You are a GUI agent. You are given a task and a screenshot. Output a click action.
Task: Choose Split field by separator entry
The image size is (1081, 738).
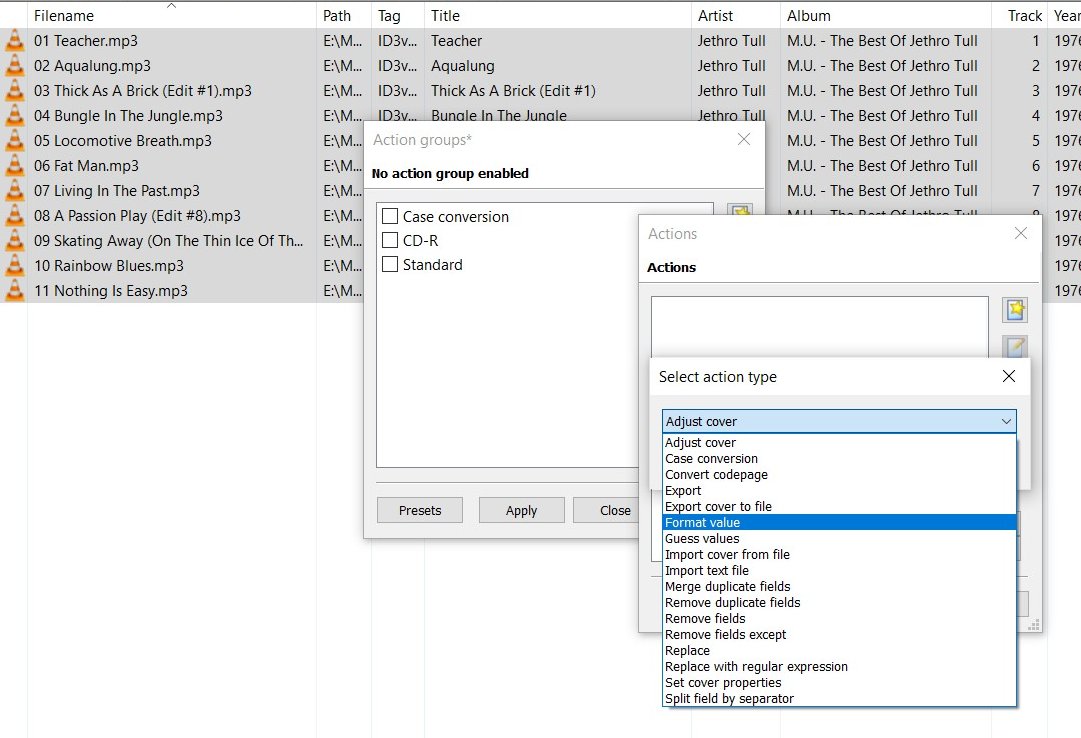729,698
